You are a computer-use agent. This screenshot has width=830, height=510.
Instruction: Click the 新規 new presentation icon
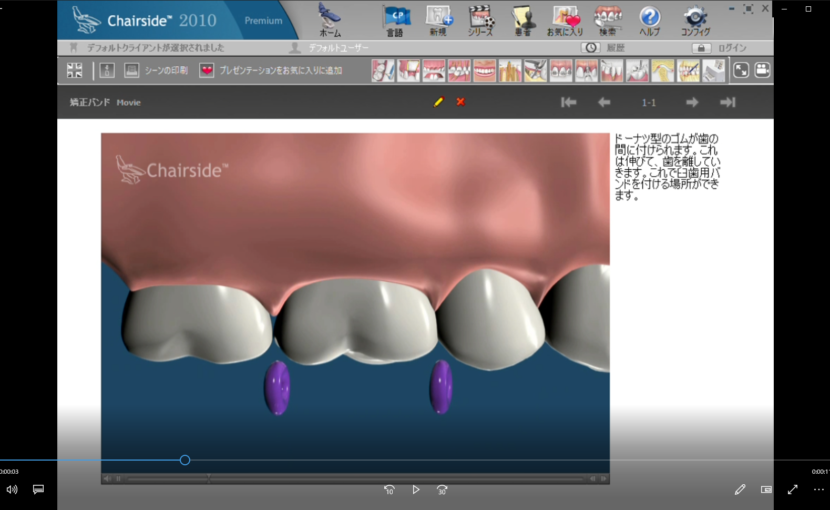[438, 21]
